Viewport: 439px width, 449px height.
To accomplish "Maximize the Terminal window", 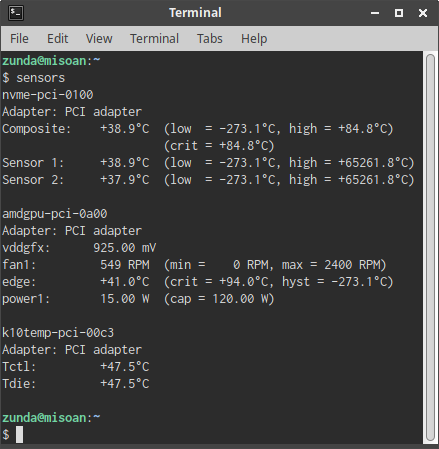I will pos(399,13).
